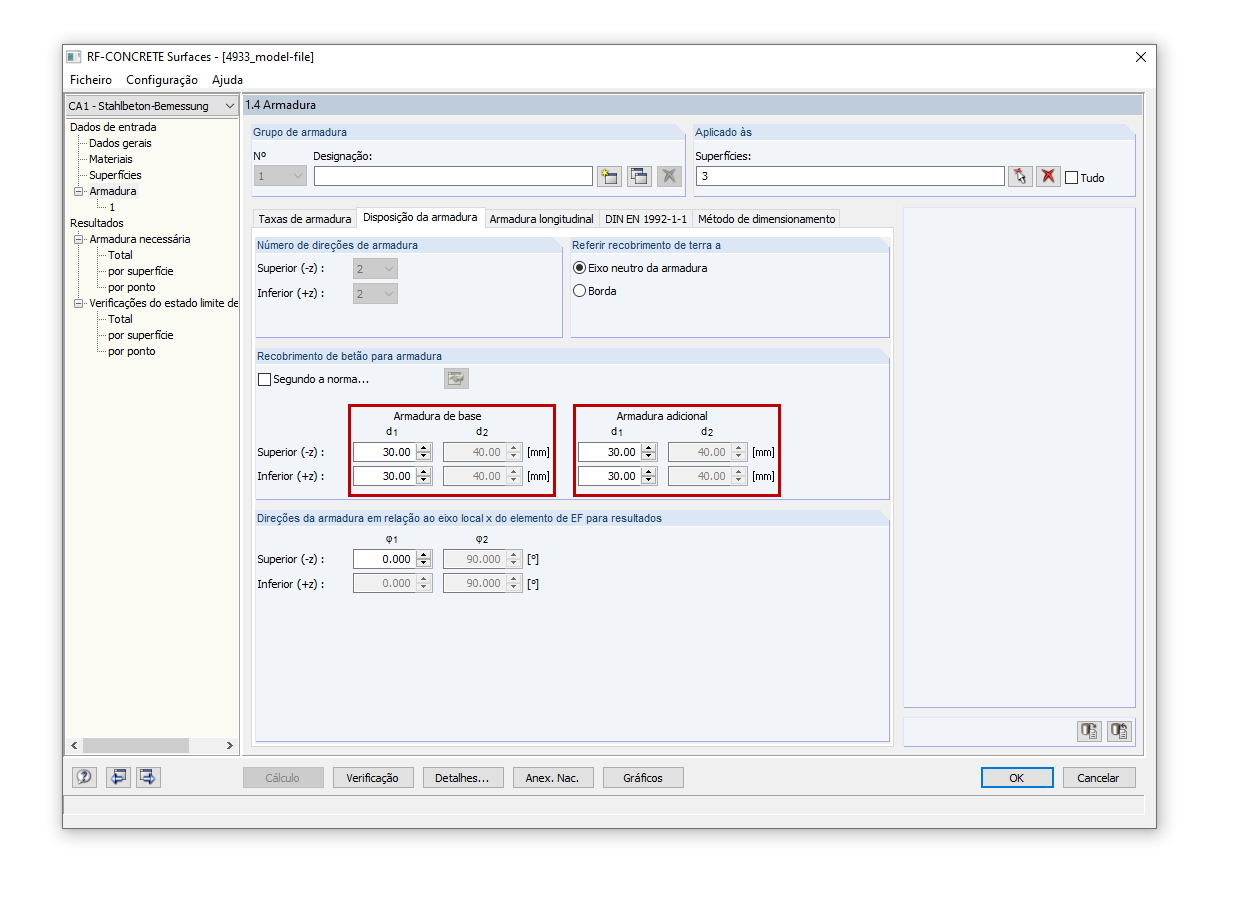Click base reinforcement d1 Superior value field
Image resolution: width=1236 pixels, height=901 pixels.
coord(384,452)
